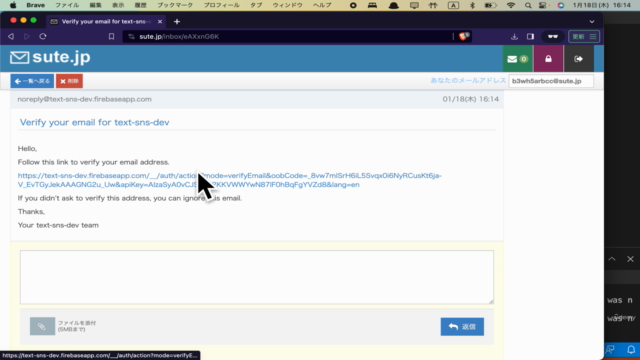Click the input source A icon
Image resolution: width=640 pixels, height=360 pixels.
[453, 5]
